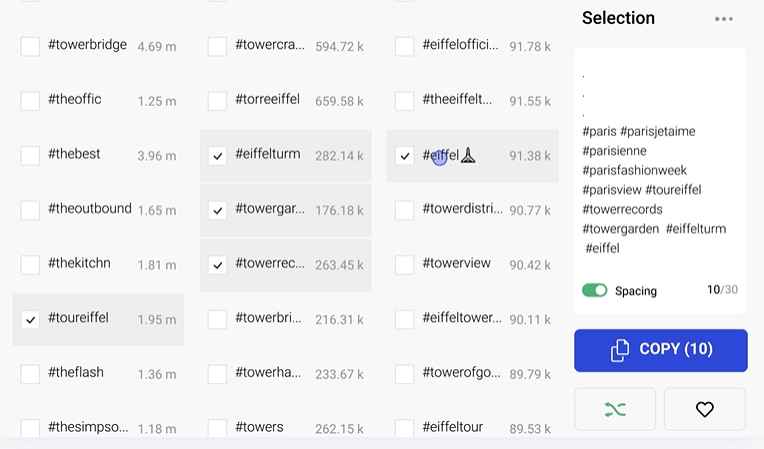Image resolution: width=764 pixels, height=449 pixels.
Task: Check the #towers hashtag checkbox
Action: [218, 429]
